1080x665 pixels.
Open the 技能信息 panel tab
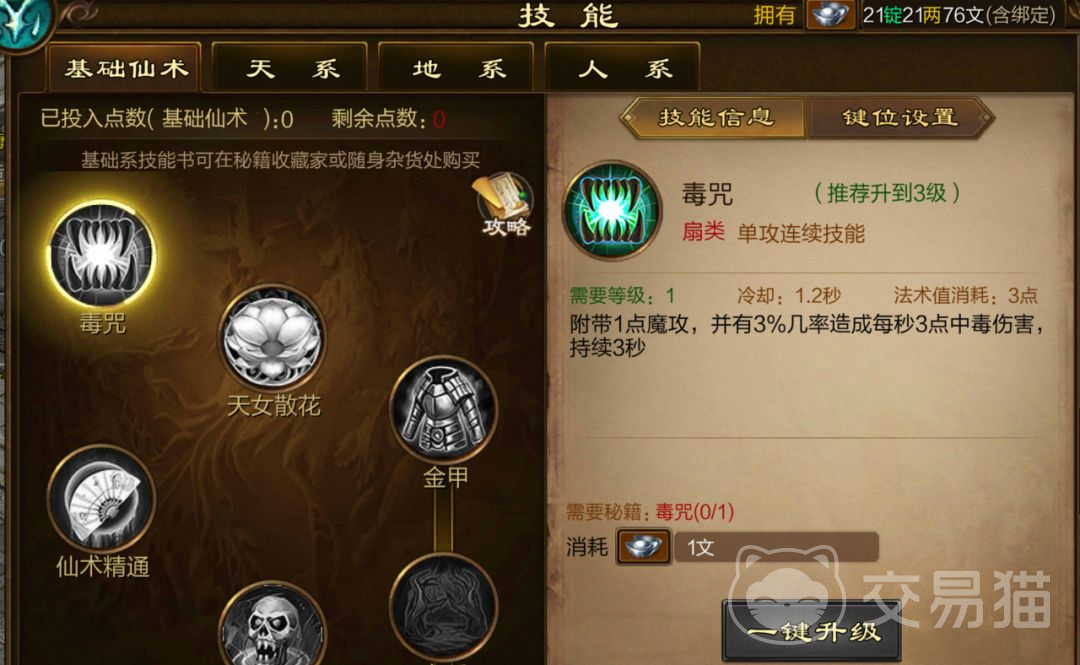(x=714, y=118)
